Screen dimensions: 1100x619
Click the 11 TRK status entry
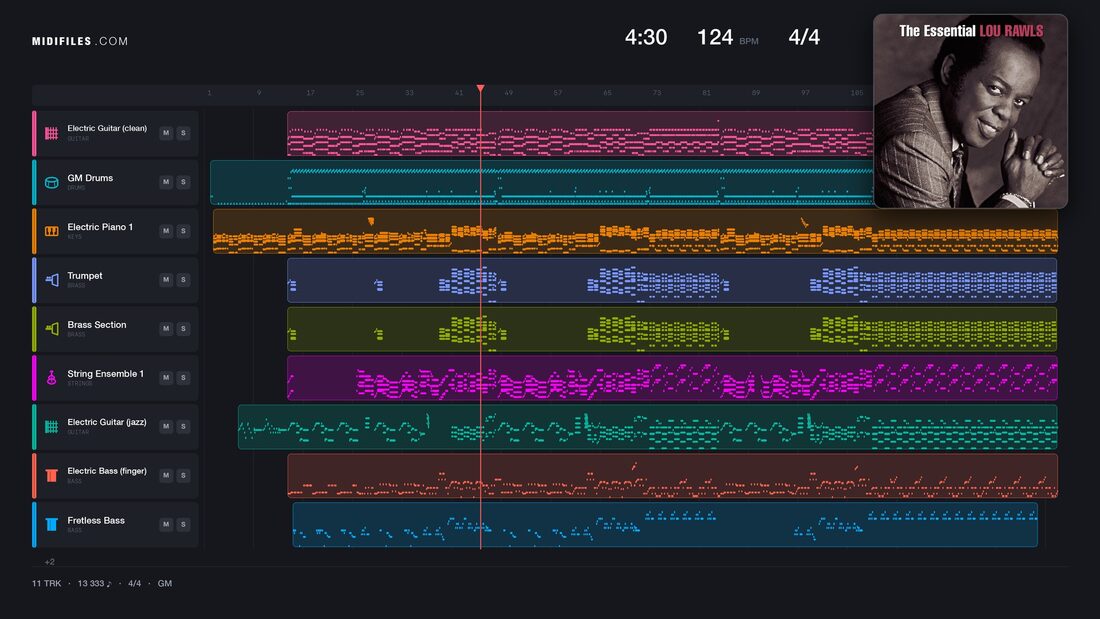(x=46, y=583)
